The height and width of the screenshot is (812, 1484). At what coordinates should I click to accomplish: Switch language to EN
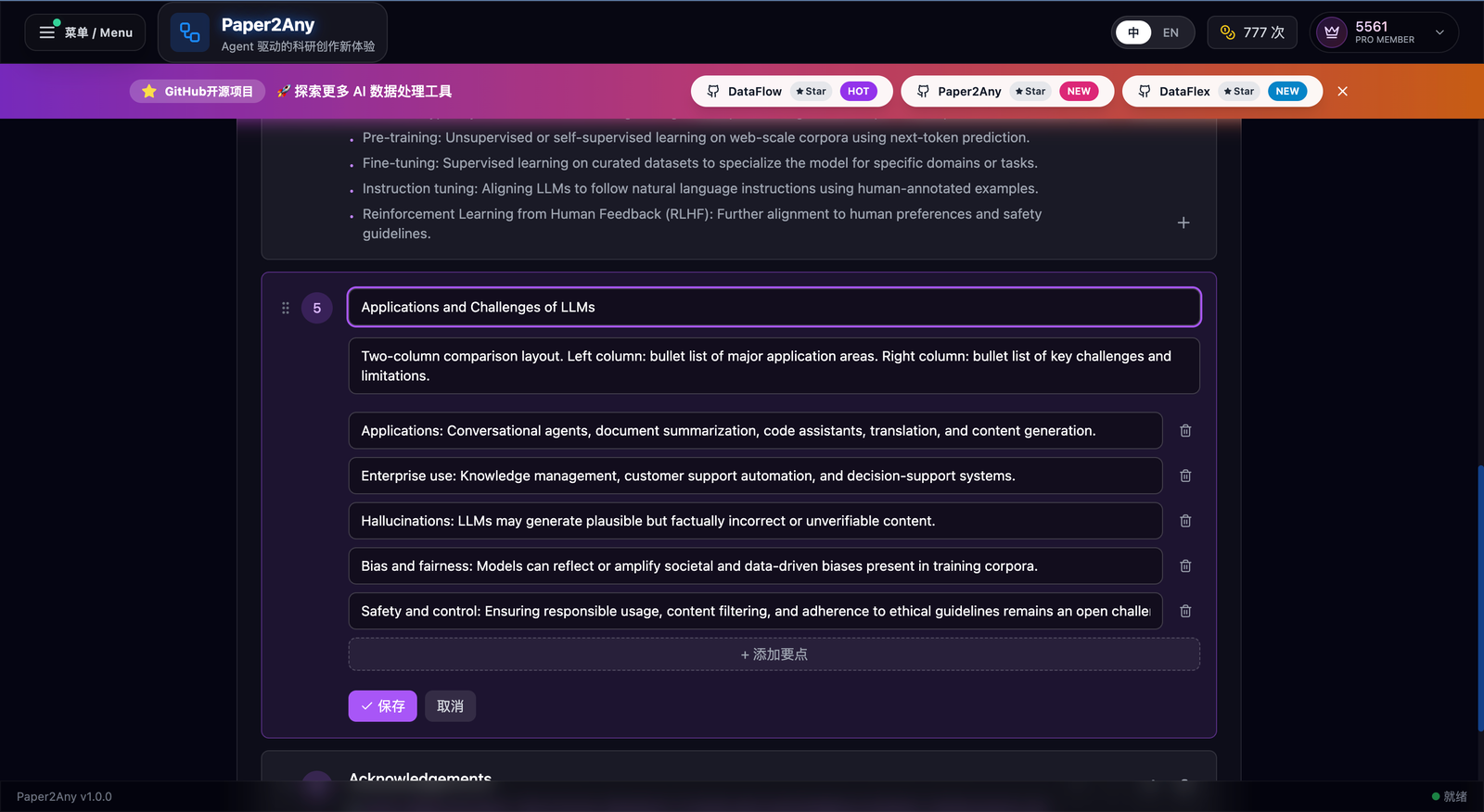1171,32
